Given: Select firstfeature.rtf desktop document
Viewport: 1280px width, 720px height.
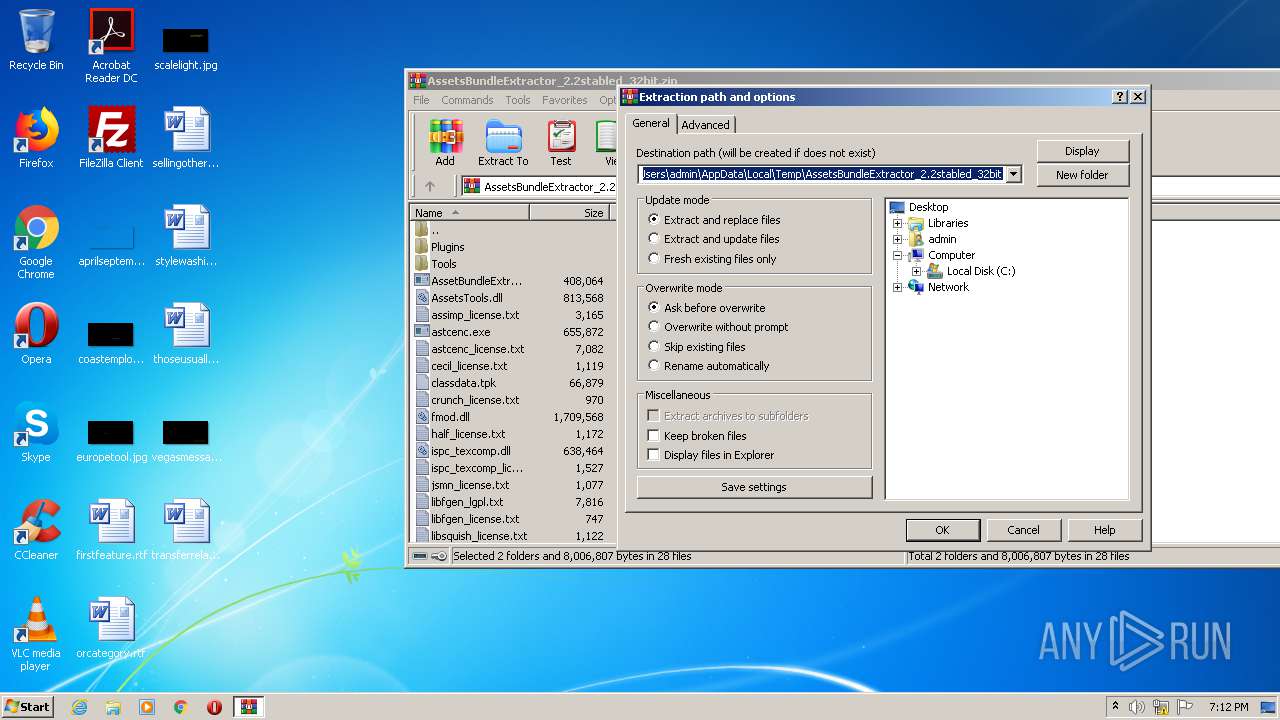Looking at the screenshot, I should pos(111,530).
